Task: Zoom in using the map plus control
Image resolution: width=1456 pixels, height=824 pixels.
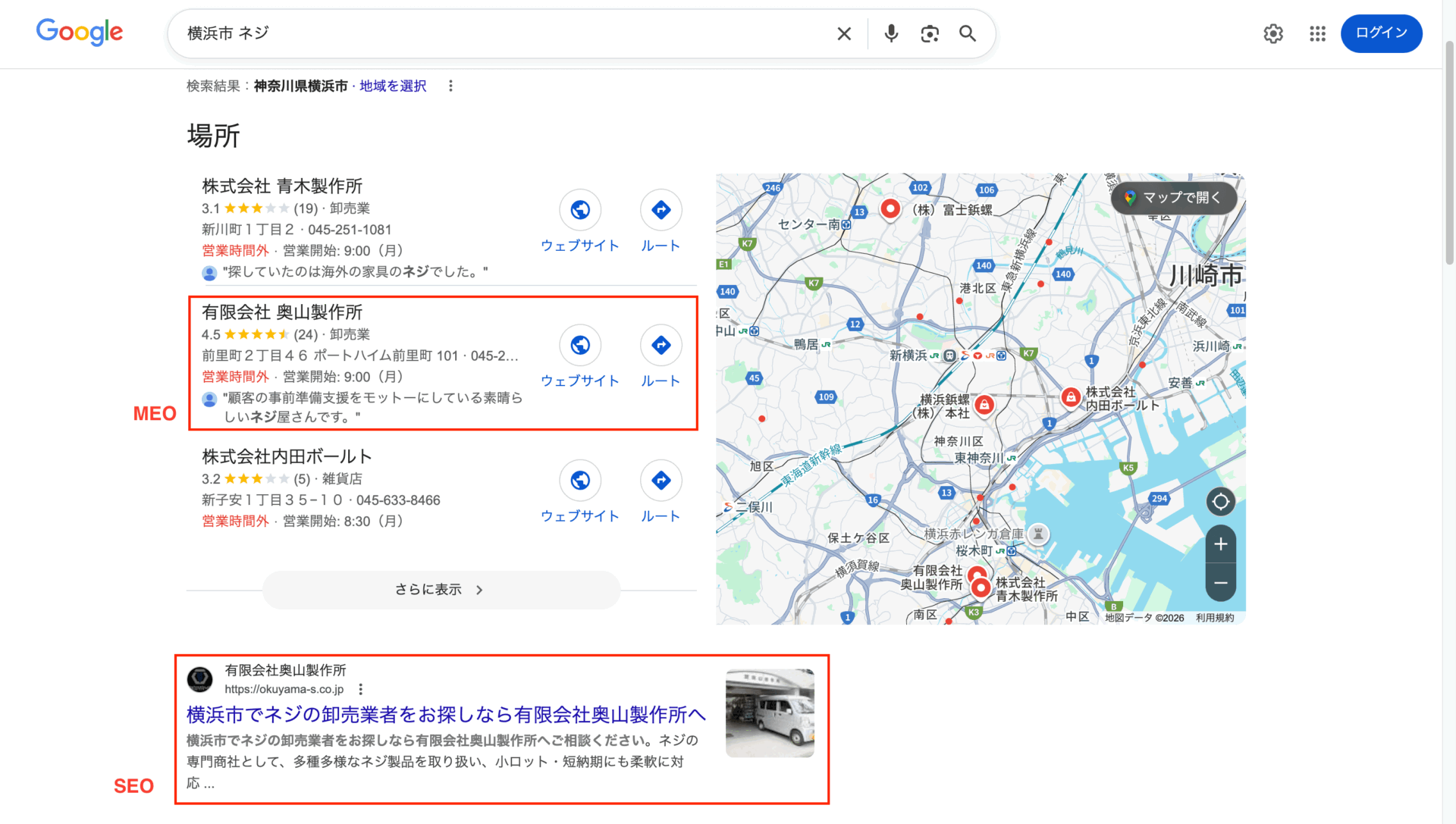Action: pos(1221,544)
